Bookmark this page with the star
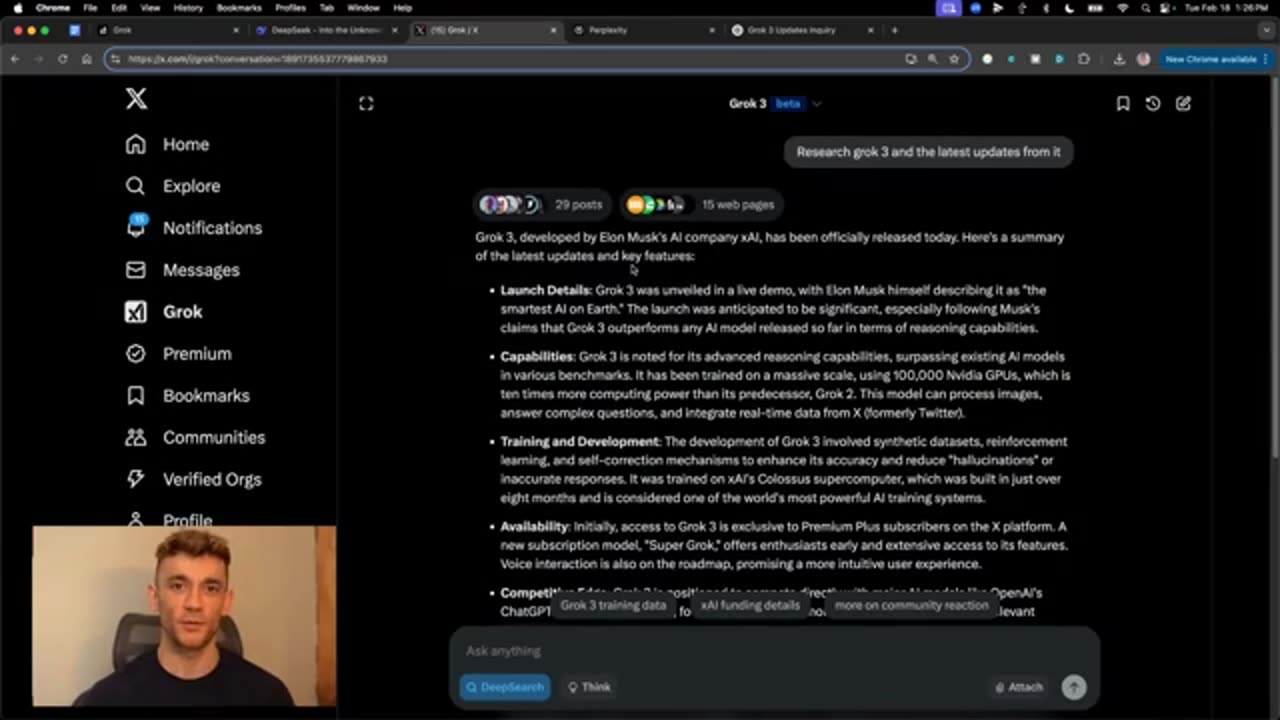Screen dimensions: 1280x720 point(954,59)
